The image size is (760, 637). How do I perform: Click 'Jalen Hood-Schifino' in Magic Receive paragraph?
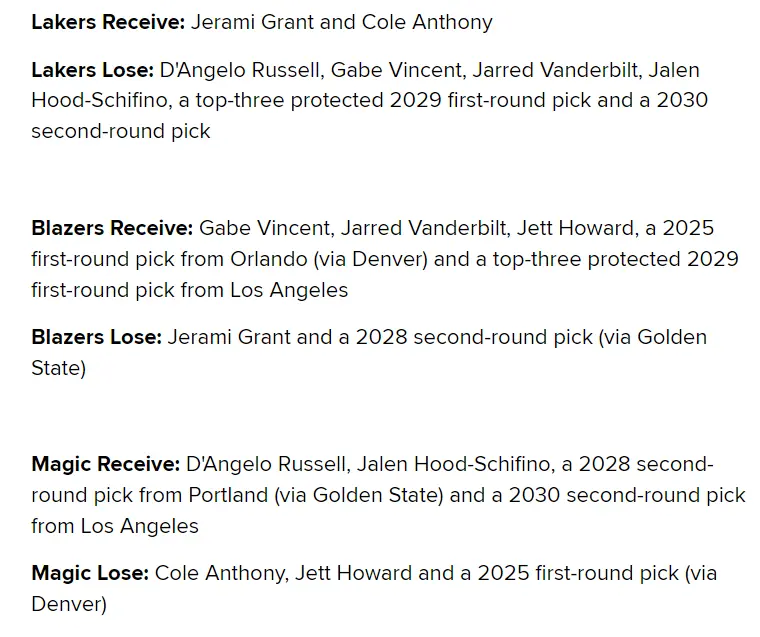(x=456, y=464)
